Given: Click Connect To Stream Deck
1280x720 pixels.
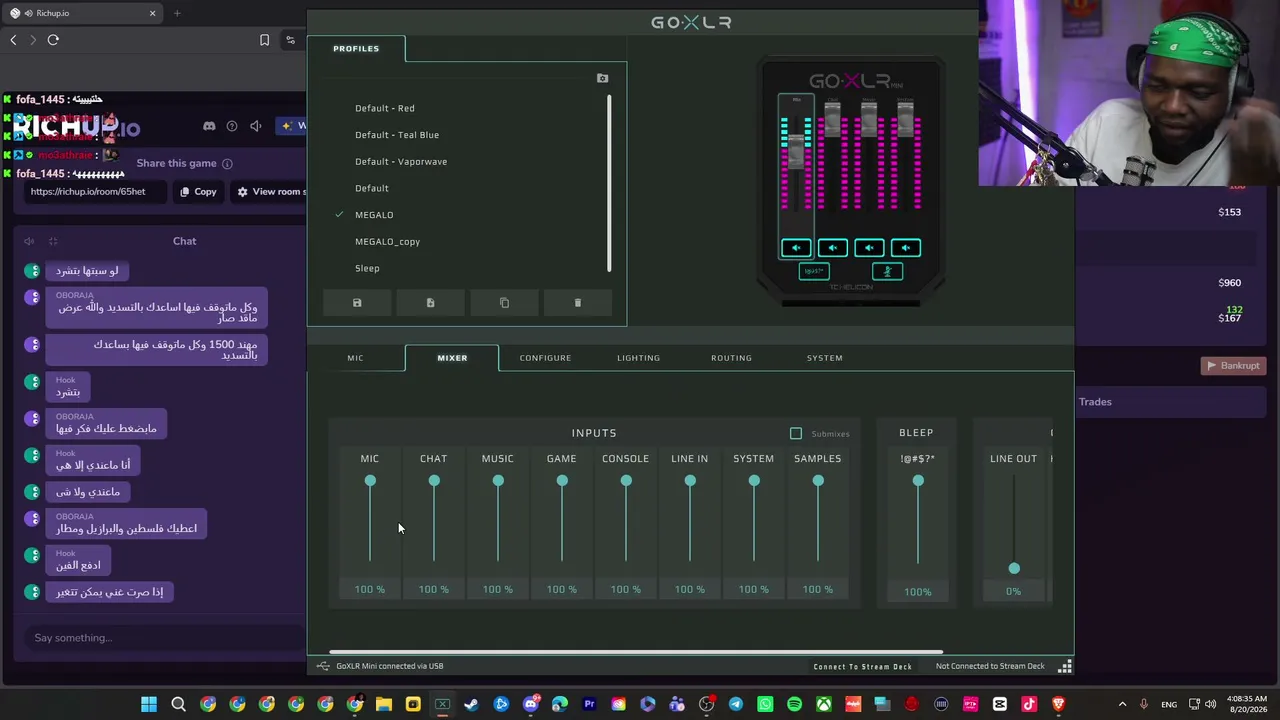Looking at the screenshot, I should [863, 666].
